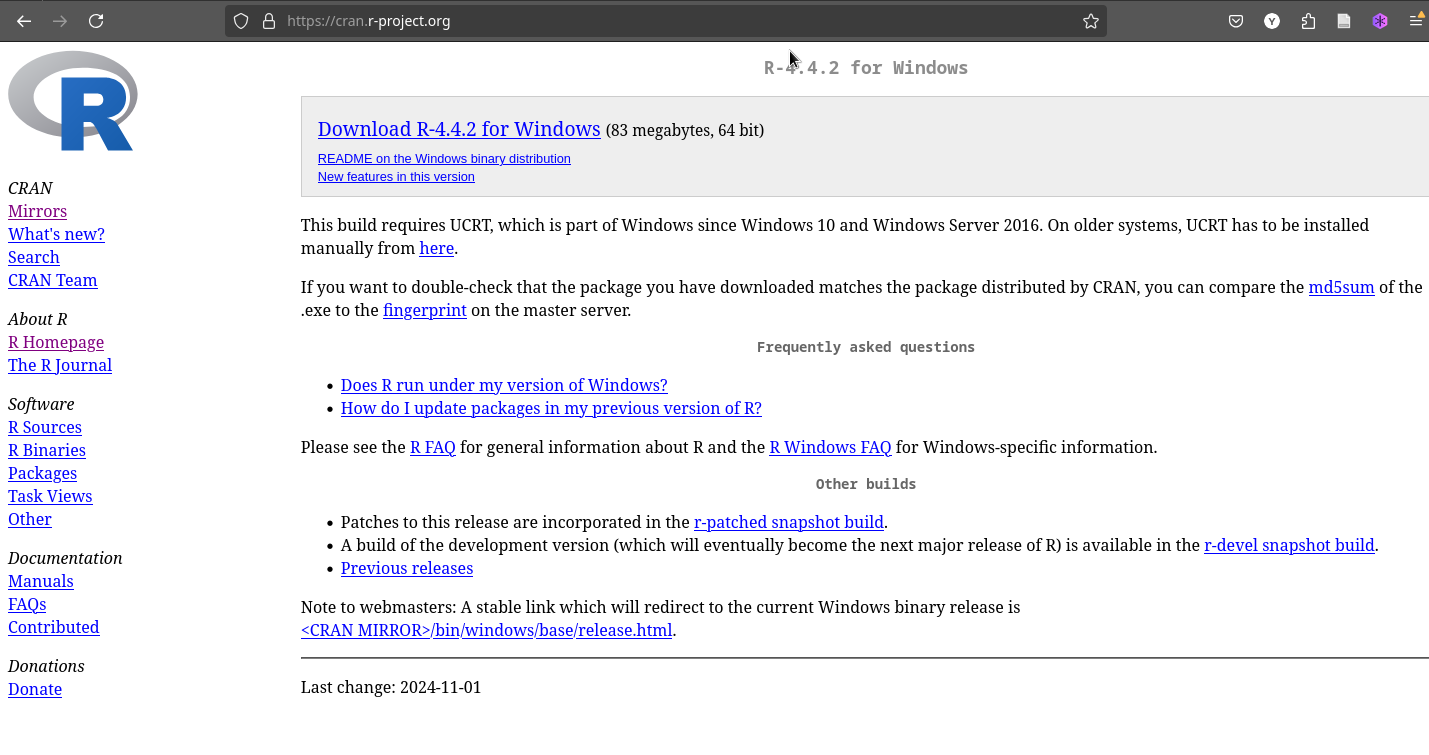Open the R Homepage sidebar link
1429x755 pixels.
coord(56,342)
